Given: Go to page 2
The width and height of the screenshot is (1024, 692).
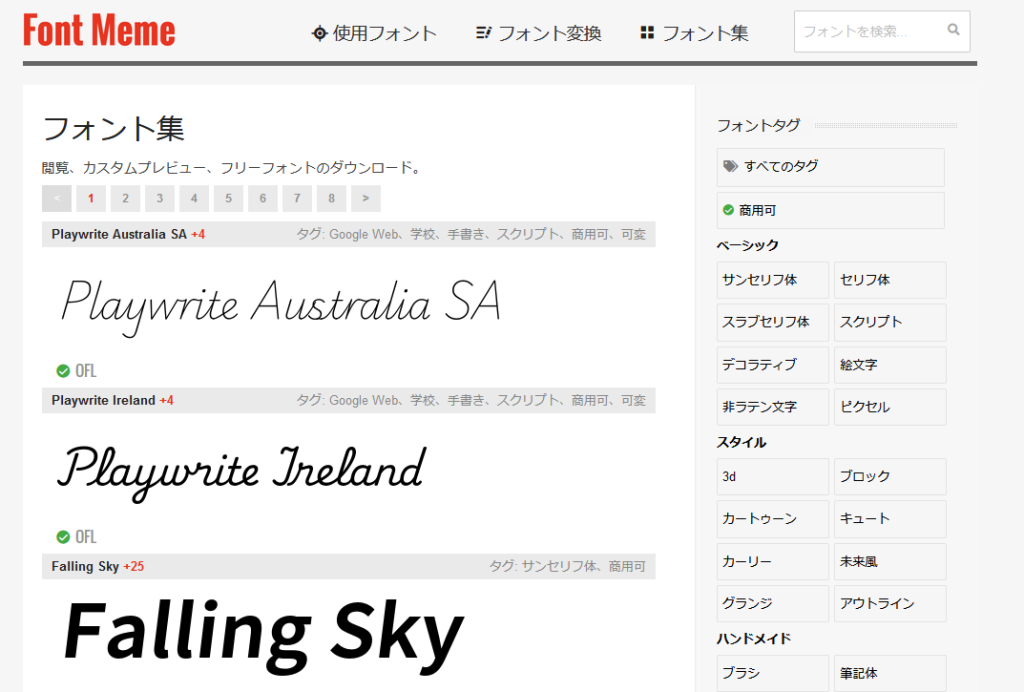Looking at the screenshot, I should [x=125, y=198].
